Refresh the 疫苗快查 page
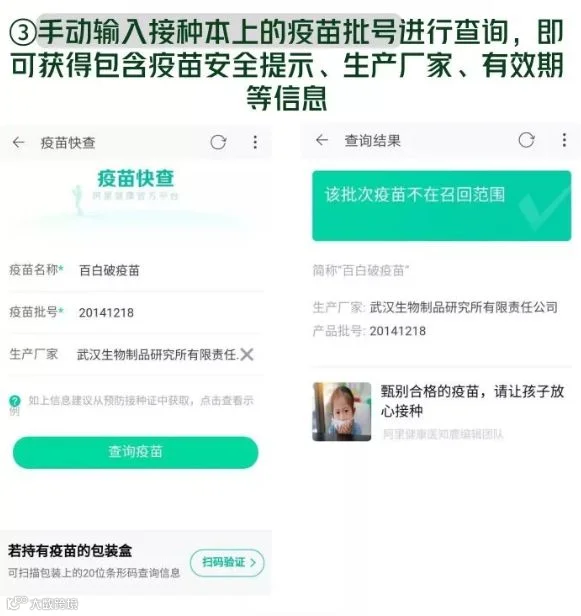Viewport: 581px width, 616px height. tap(218, 142)
